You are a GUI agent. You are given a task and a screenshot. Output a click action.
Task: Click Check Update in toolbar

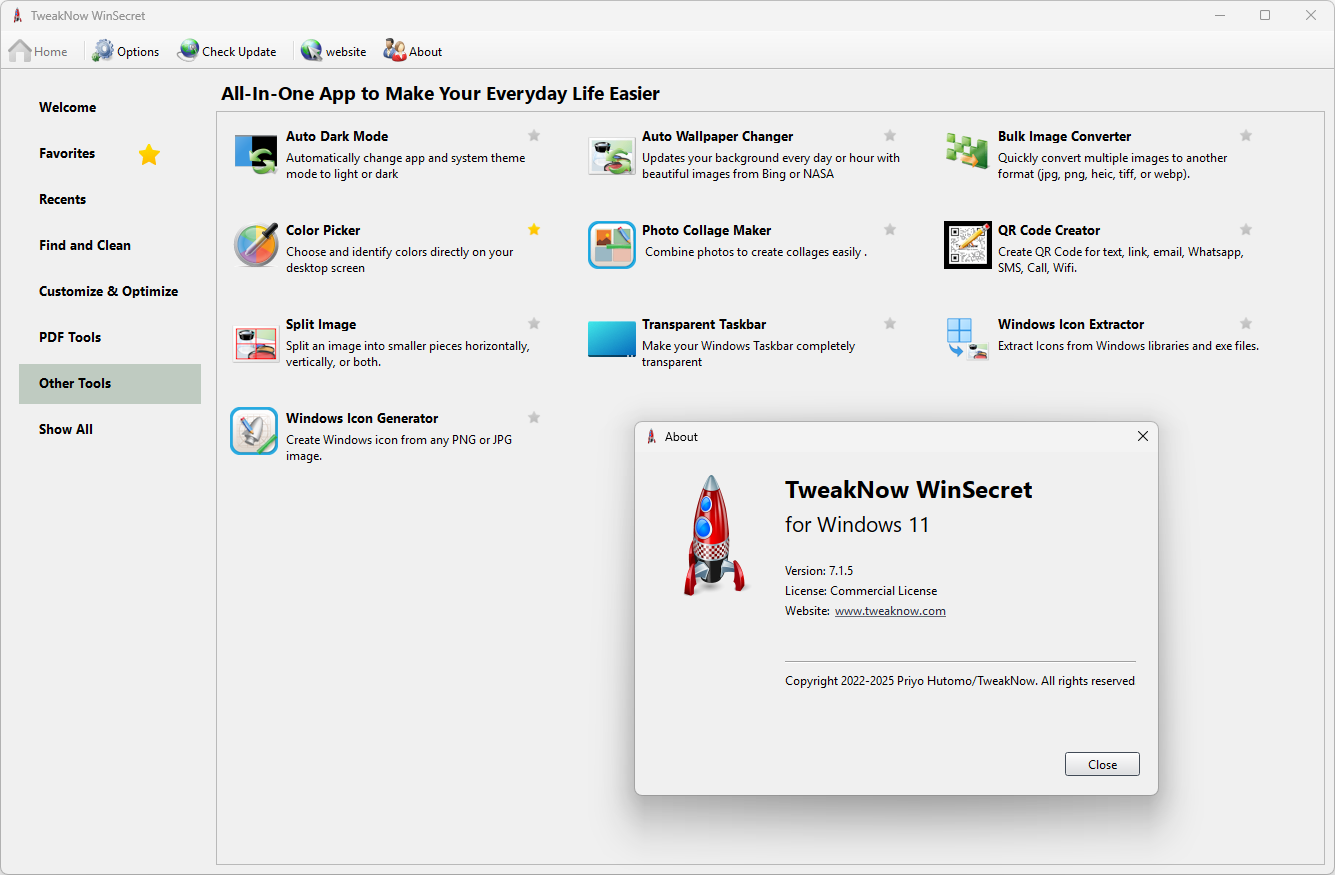pos(227,51)
